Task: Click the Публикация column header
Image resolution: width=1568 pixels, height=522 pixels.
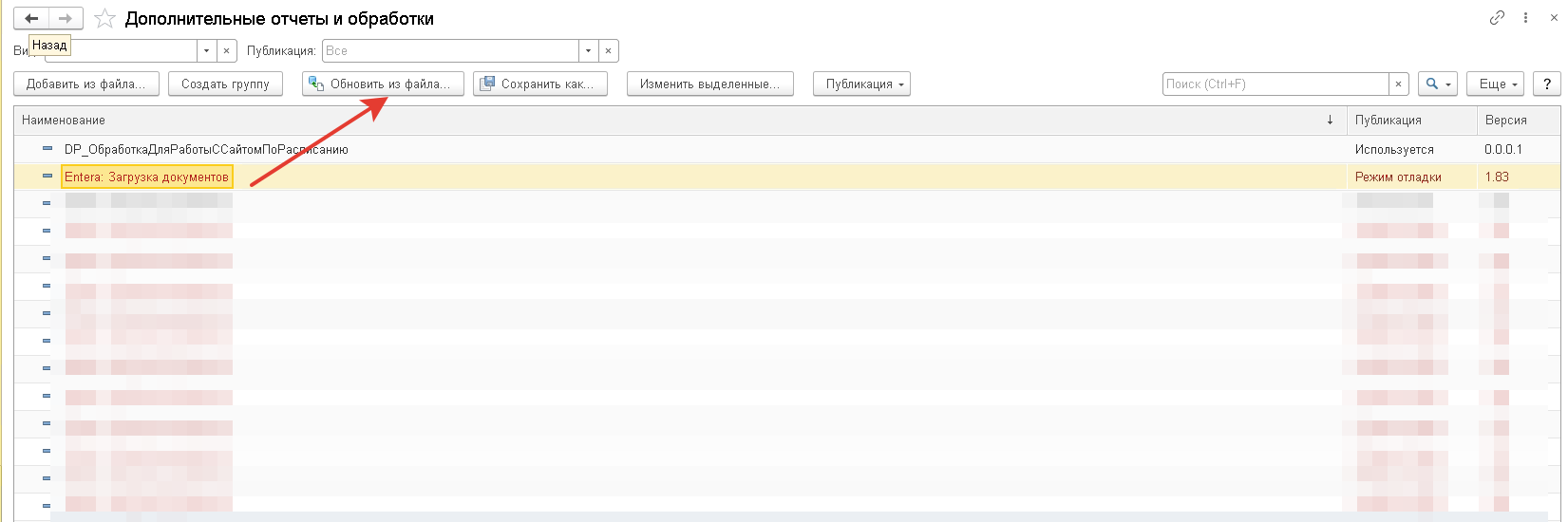Action: click(1411, 121)
